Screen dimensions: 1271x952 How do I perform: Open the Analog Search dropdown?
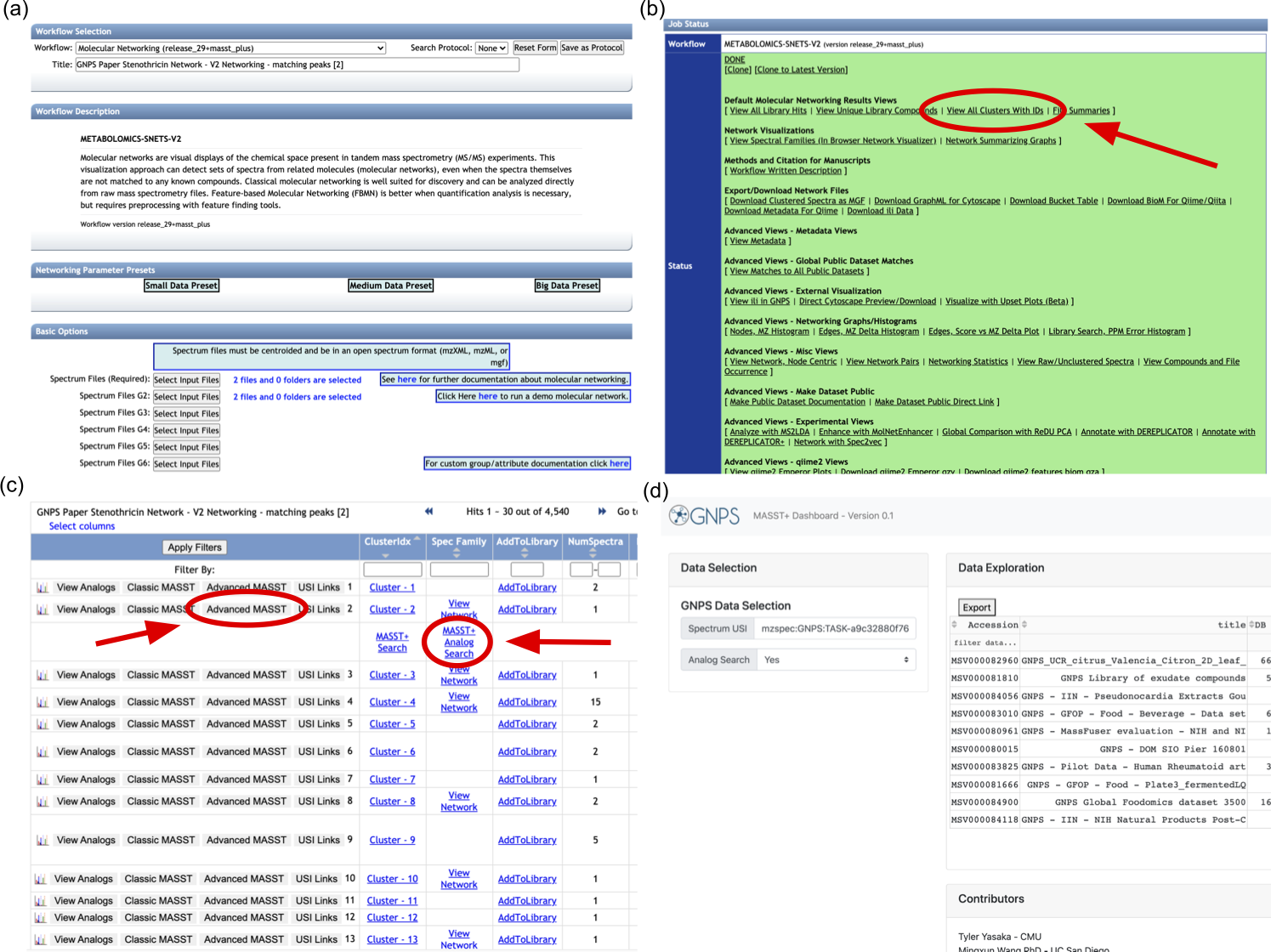tap(836, 660)
